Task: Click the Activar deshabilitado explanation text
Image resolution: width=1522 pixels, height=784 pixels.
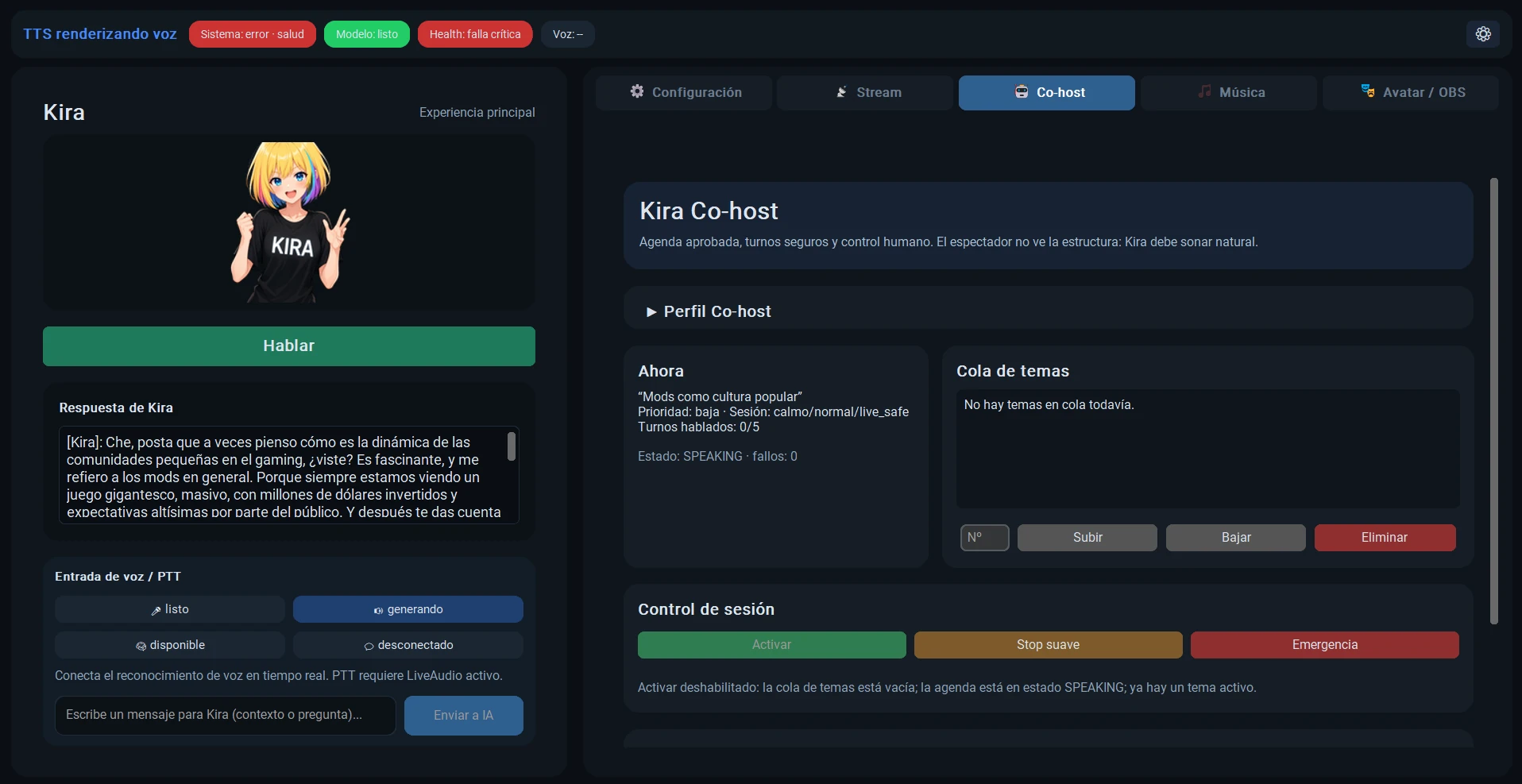Action: [947, 688]
